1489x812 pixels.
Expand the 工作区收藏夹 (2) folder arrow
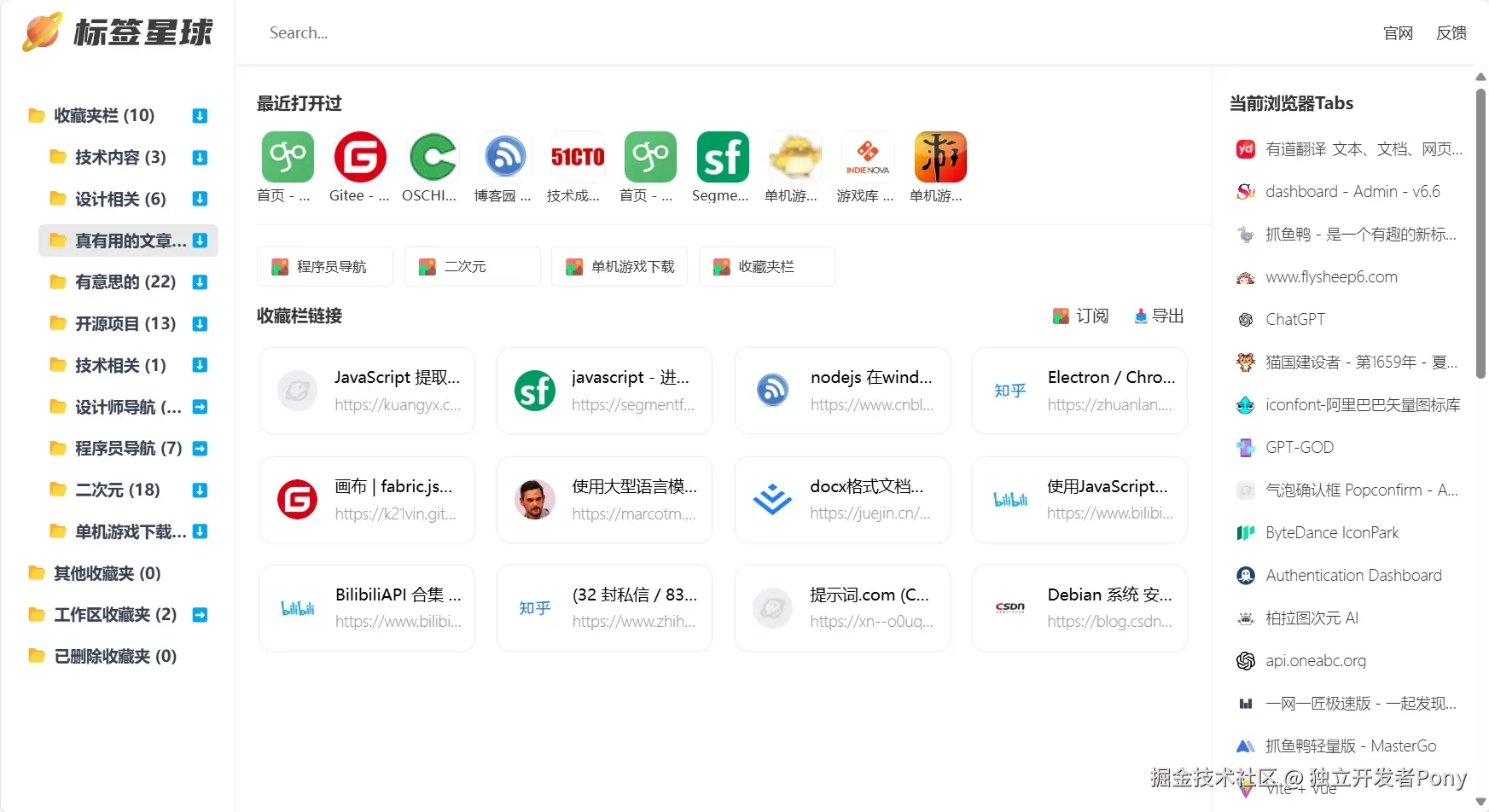[x=200, y=615]
